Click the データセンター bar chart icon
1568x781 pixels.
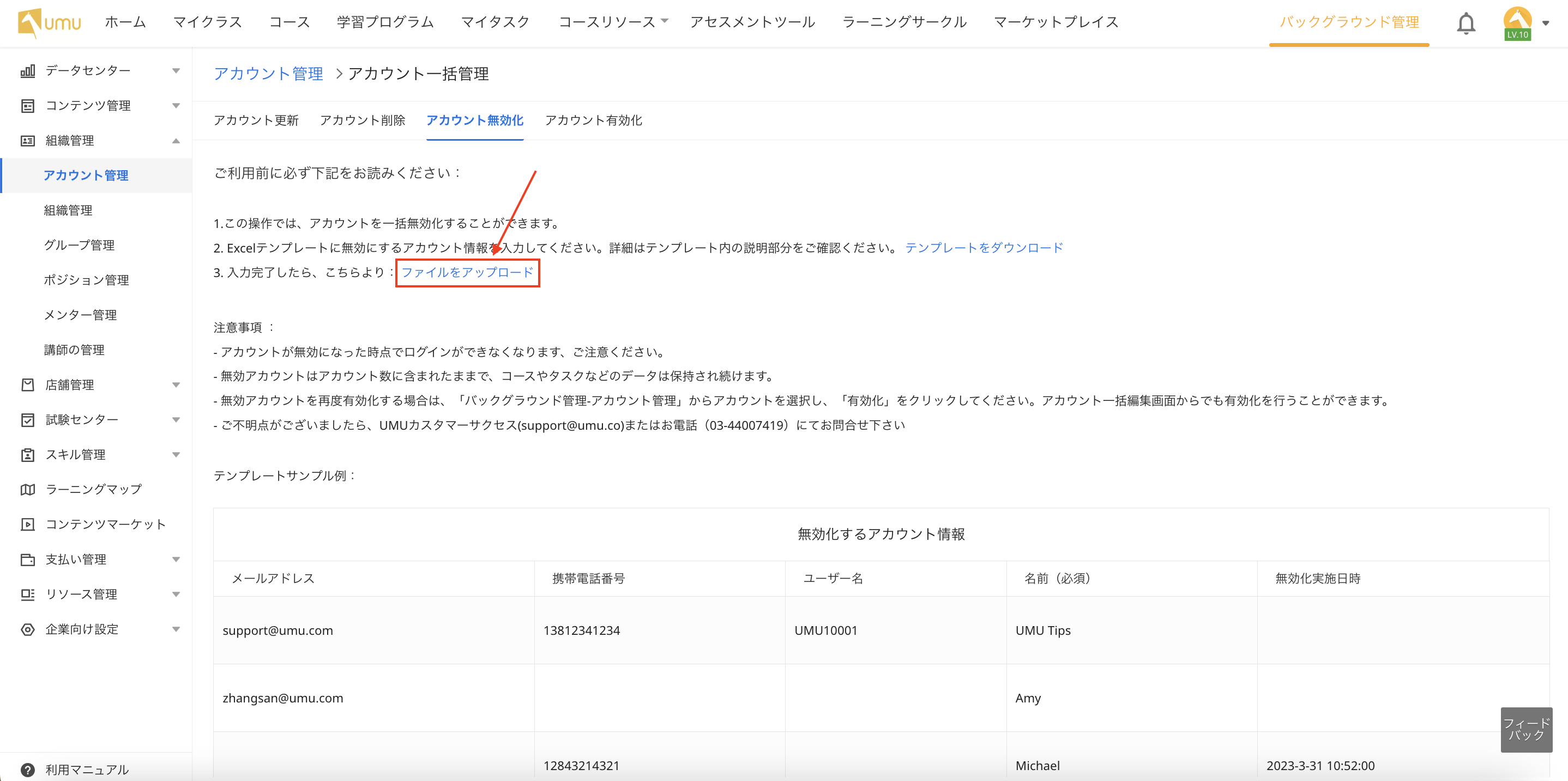click(x=27, y=70)
